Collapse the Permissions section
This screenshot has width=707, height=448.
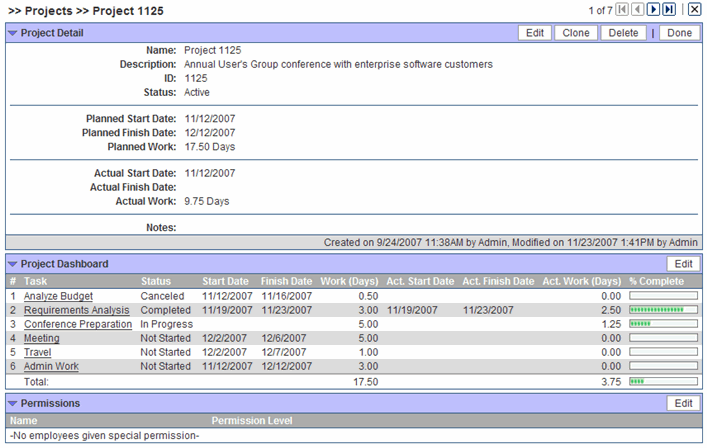pyautogui.click(x=12, y=403)
